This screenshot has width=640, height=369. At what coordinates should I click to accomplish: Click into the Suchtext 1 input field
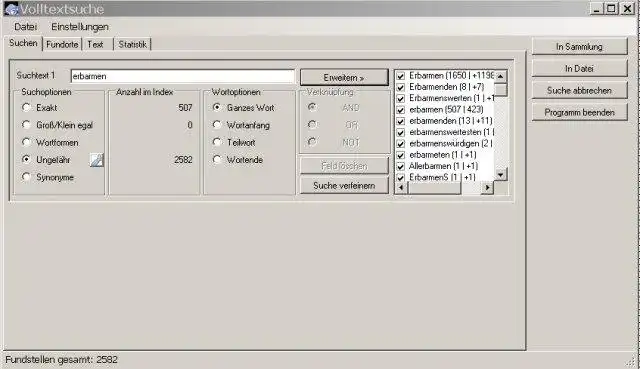pyautogui.click(x=182, y=76)
